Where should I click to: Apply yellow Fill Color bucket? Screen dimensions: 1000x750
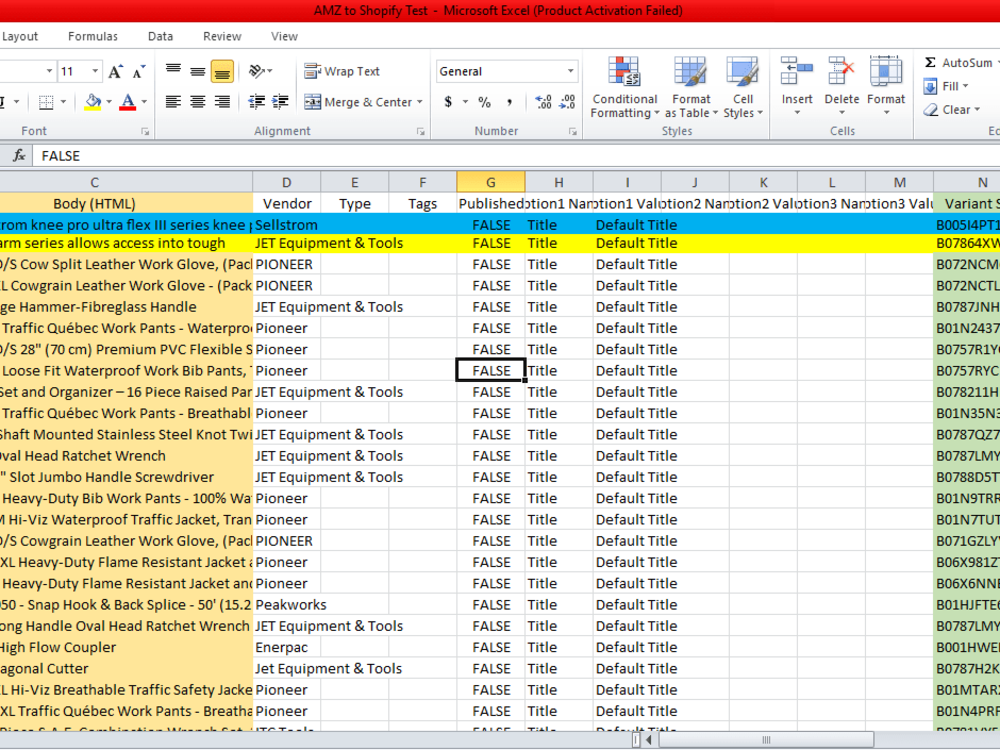[x=93, y=102]
